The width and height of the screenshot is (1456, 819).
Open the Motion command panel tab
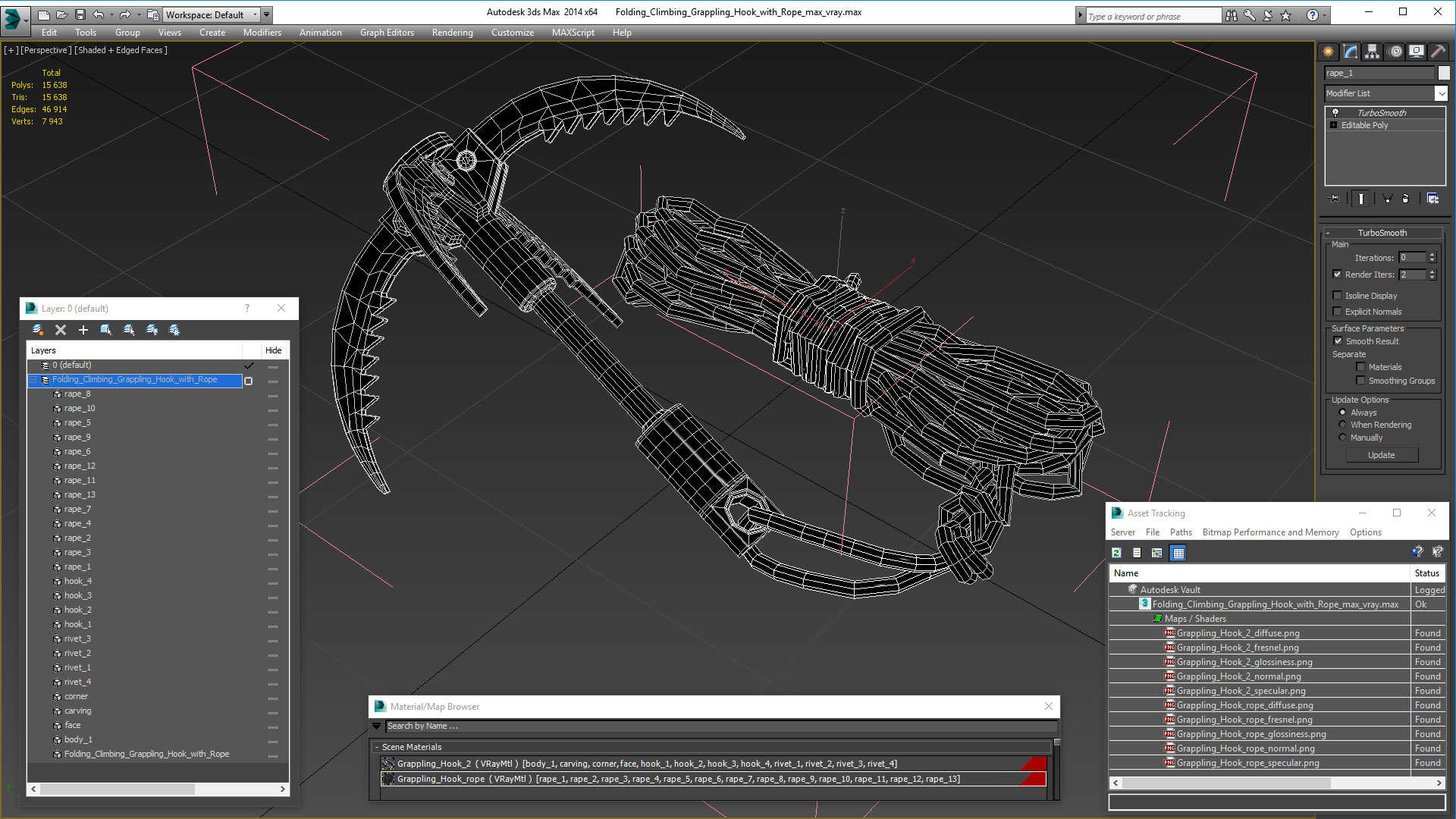point(1395,52)
